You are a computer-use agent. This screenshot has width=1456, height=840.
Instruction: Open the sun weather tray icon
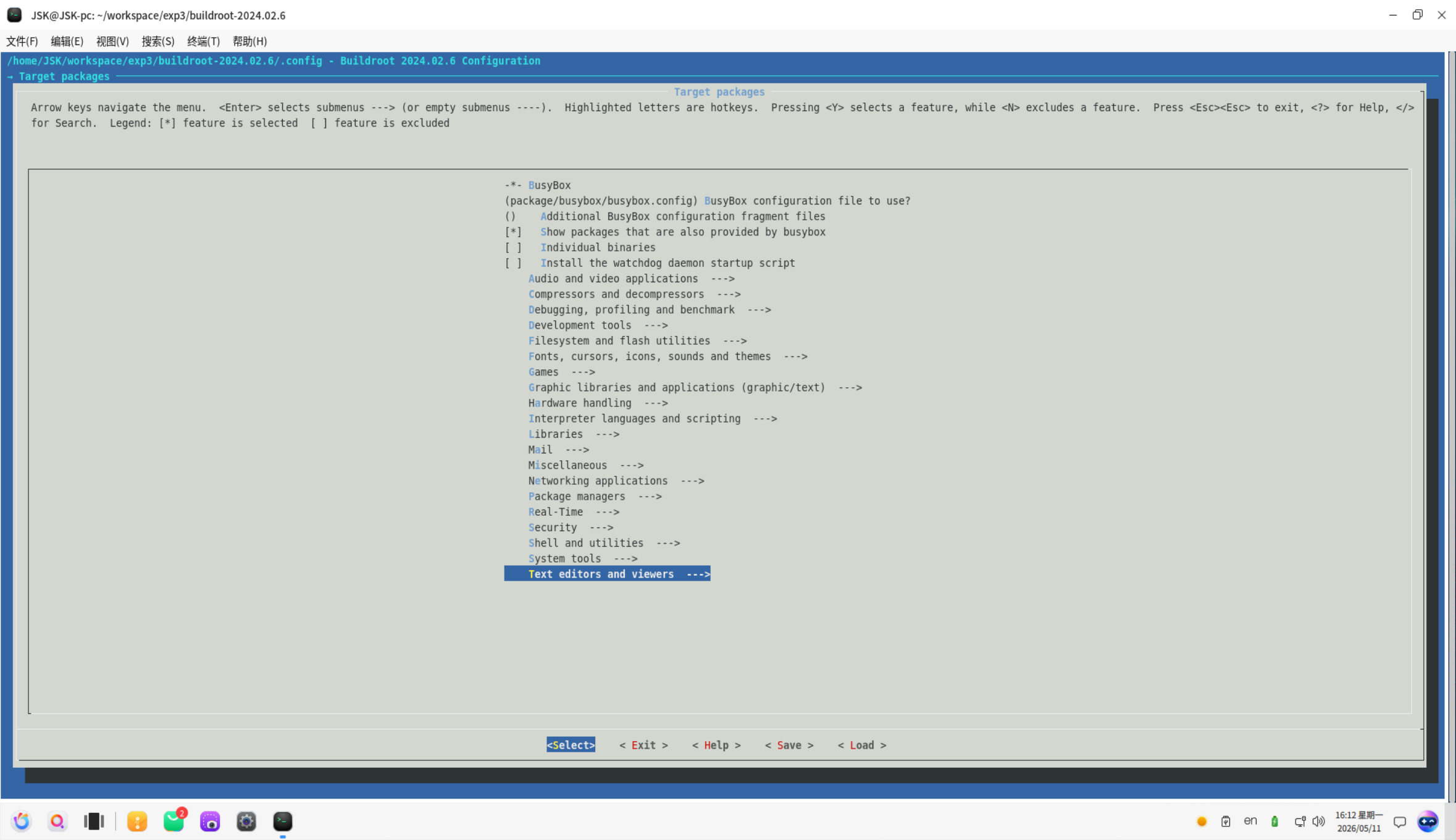1202,821
